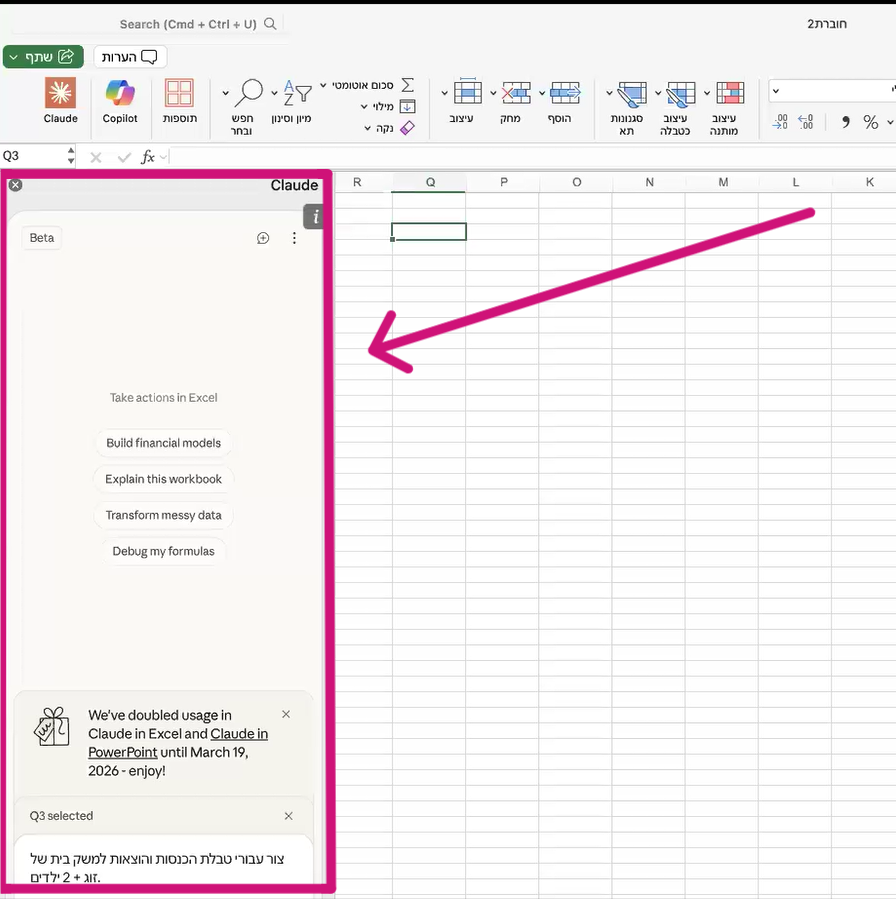Select column header M
Image resolution: width=896 pixels, height=899 pixels.
tap(722, 182)
